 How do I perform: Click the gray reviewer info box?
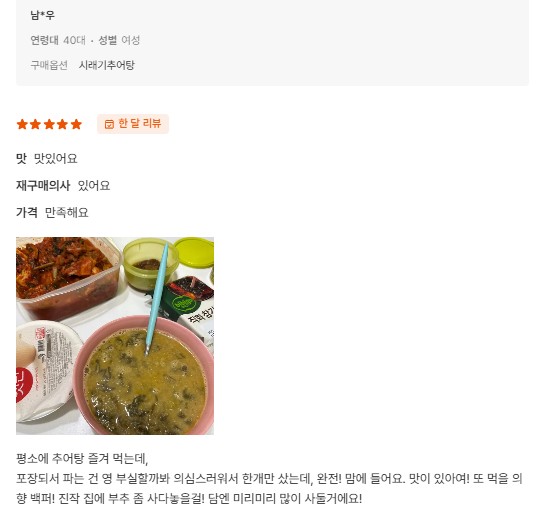click(273, 42)
